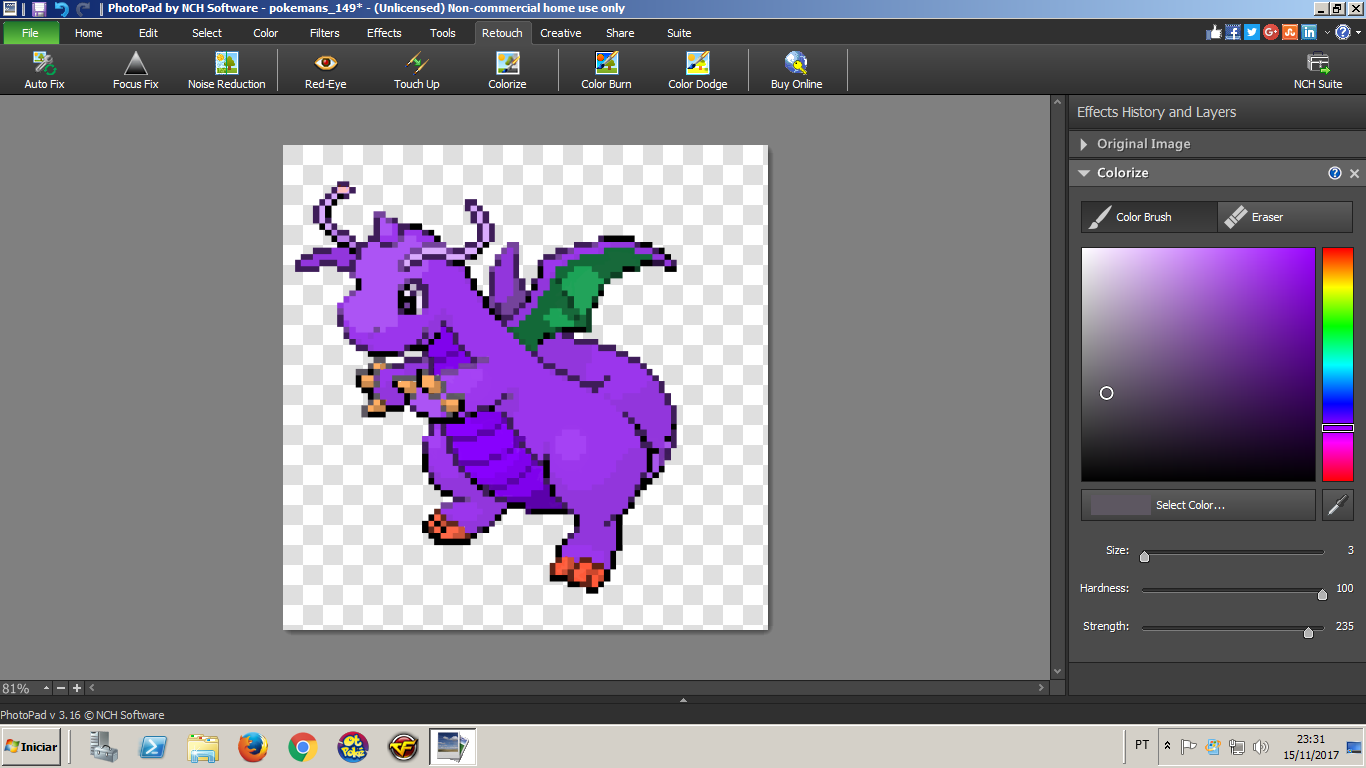Click the save floppy disk icon

[39, 8]
